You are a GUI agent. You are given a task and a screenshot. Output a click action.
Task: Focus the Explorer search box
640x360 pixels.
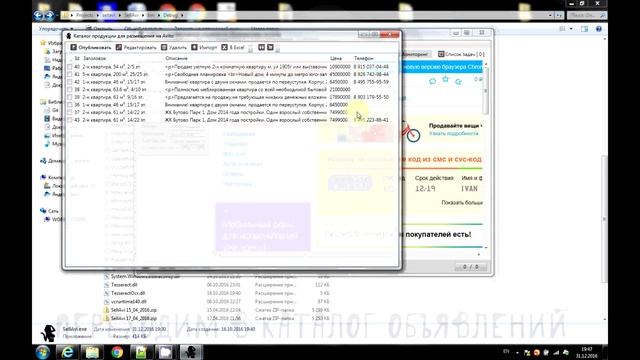coord(587,15)
